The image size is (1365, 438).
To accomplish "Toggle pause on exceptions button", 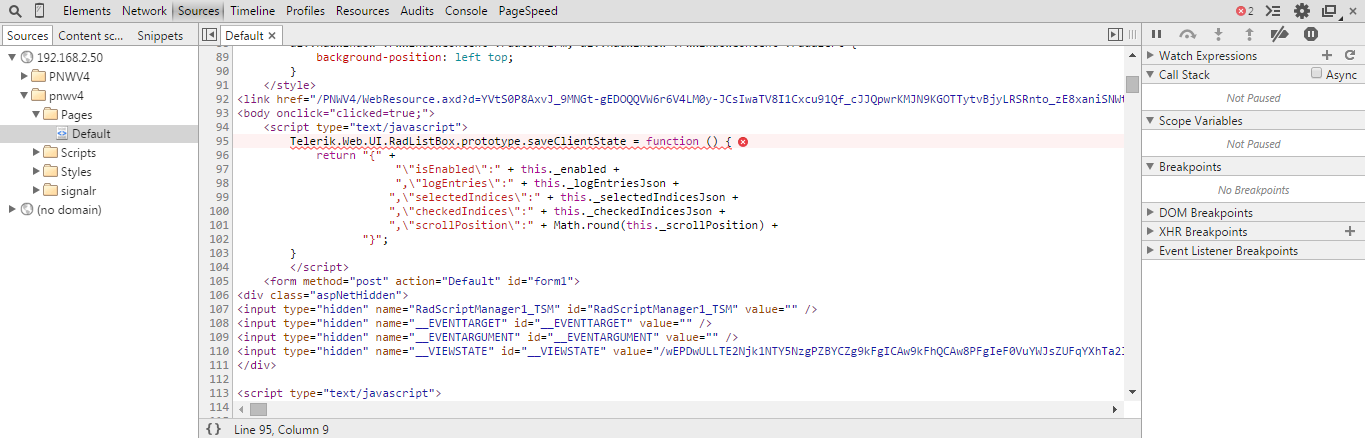I will click(1310, 34).
